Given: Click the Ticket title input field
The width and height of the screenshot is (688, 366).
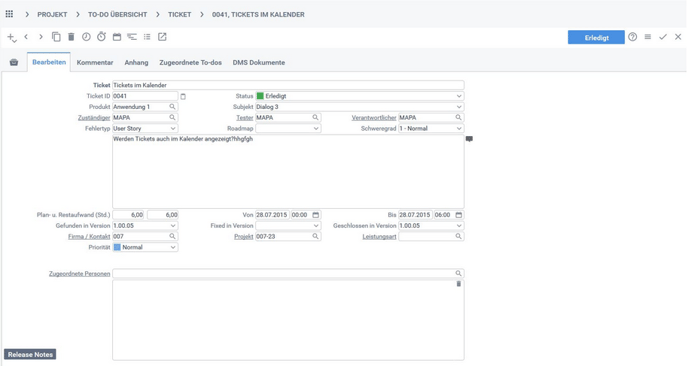Looking at the screenshot, I should 288,85.
